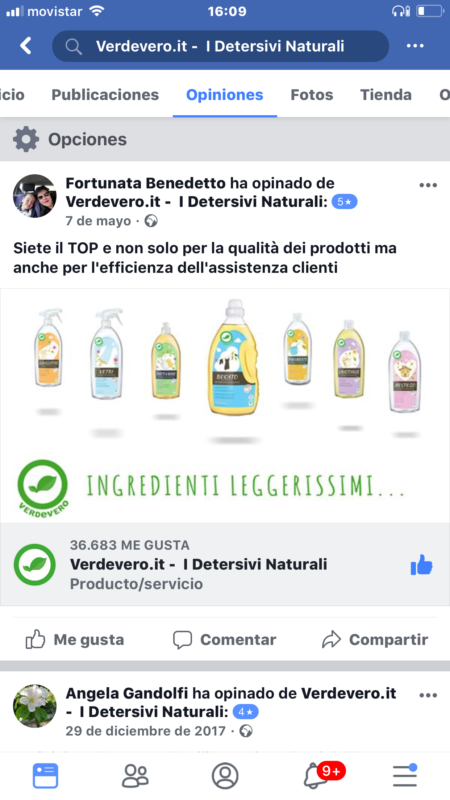Open the Verdevero products banner image
This screenshot has width=450, height=800.
pos(225,406)
